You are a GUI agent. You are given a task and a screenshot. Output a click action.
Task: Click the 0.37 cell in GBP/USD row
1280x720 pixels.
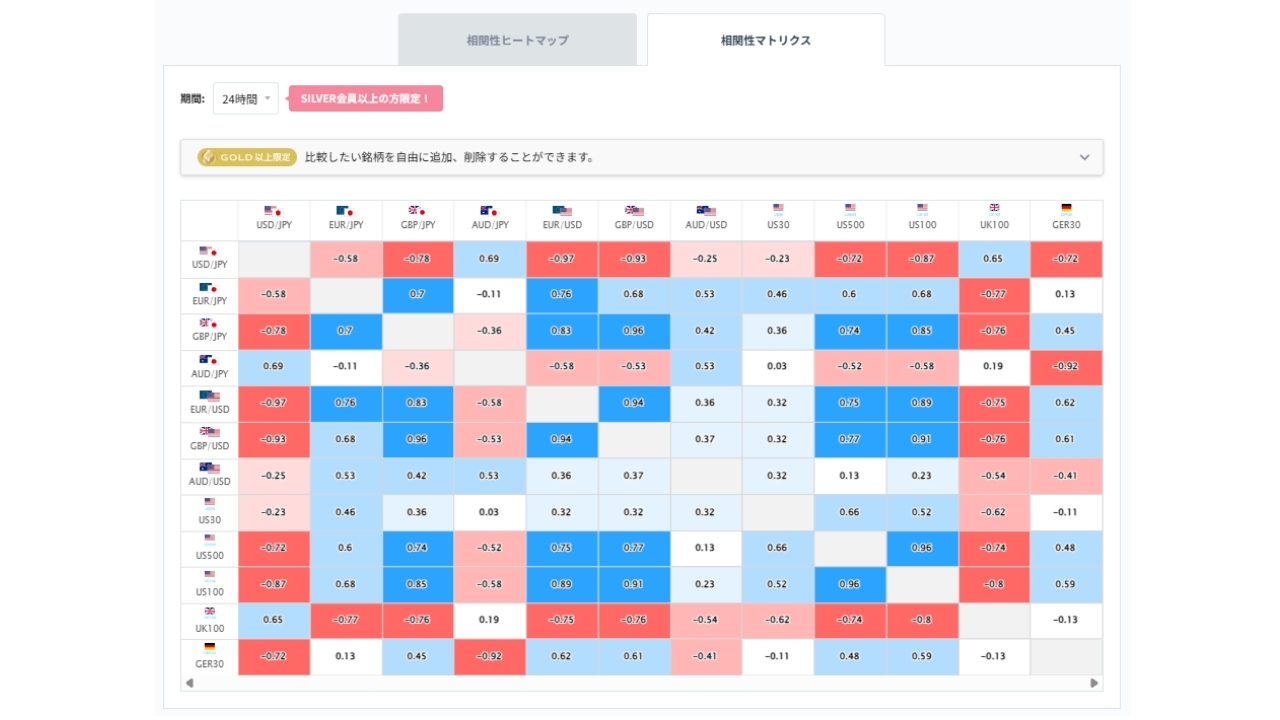[706, 439]
